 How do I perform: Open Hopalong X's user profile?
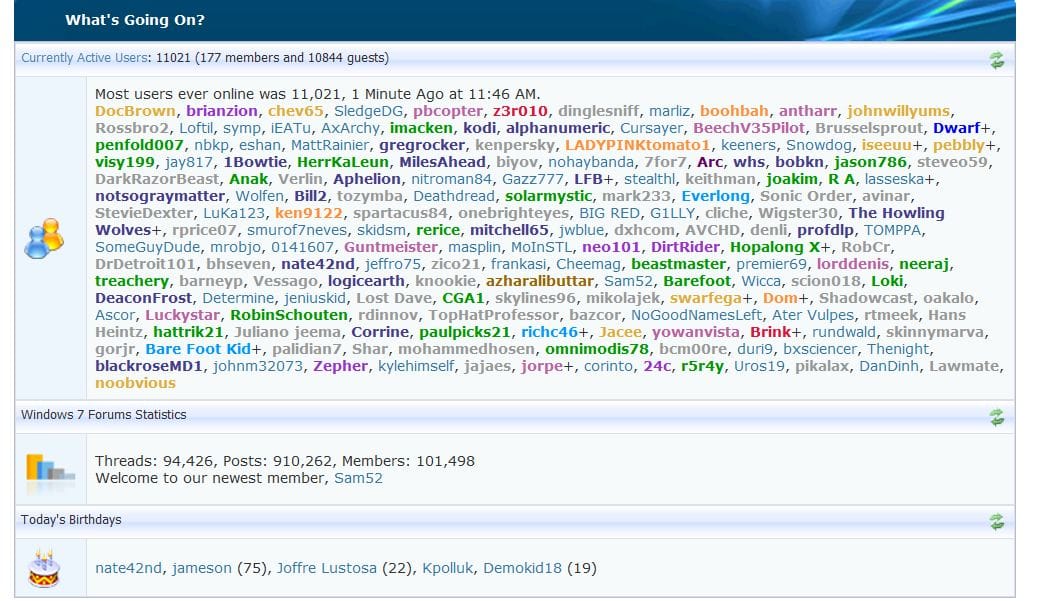pyautogui.click(x=775, y=247)
